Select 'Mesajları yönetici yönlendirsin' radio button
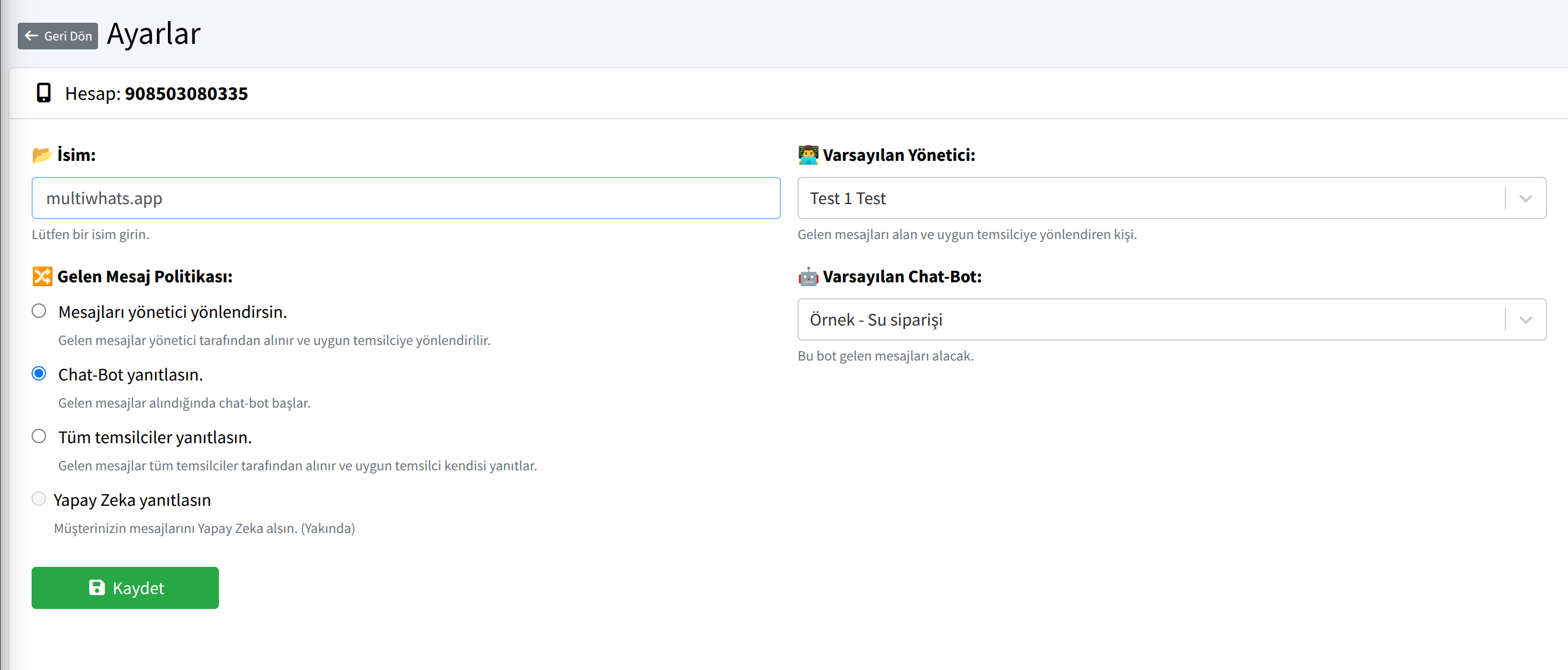The width and height of the screenshot is (1568, 670). 39,311
